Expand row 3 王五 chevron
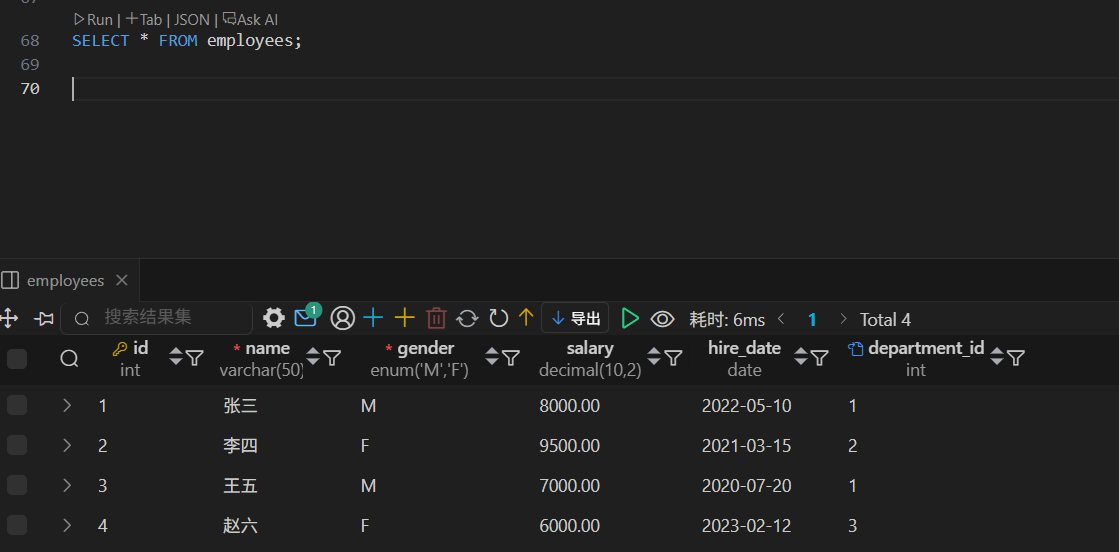 pos(67,486)
